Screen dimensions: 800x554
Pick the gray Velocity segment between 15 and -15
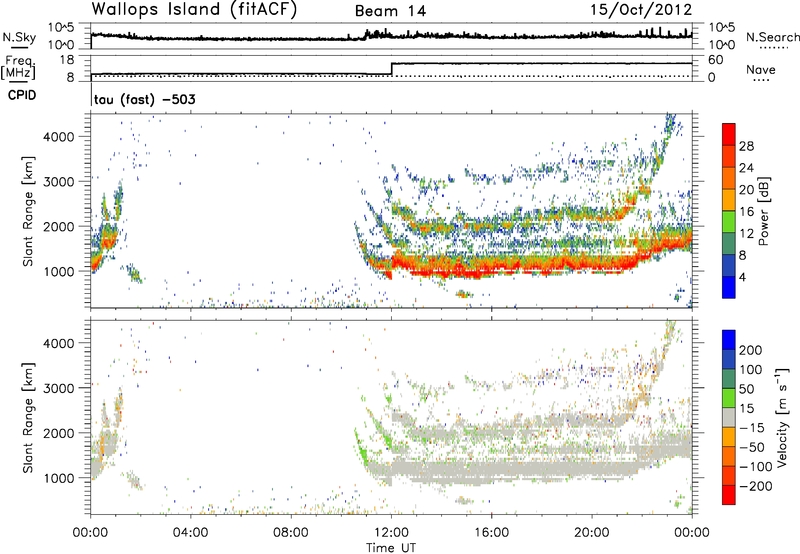point(729,417)
